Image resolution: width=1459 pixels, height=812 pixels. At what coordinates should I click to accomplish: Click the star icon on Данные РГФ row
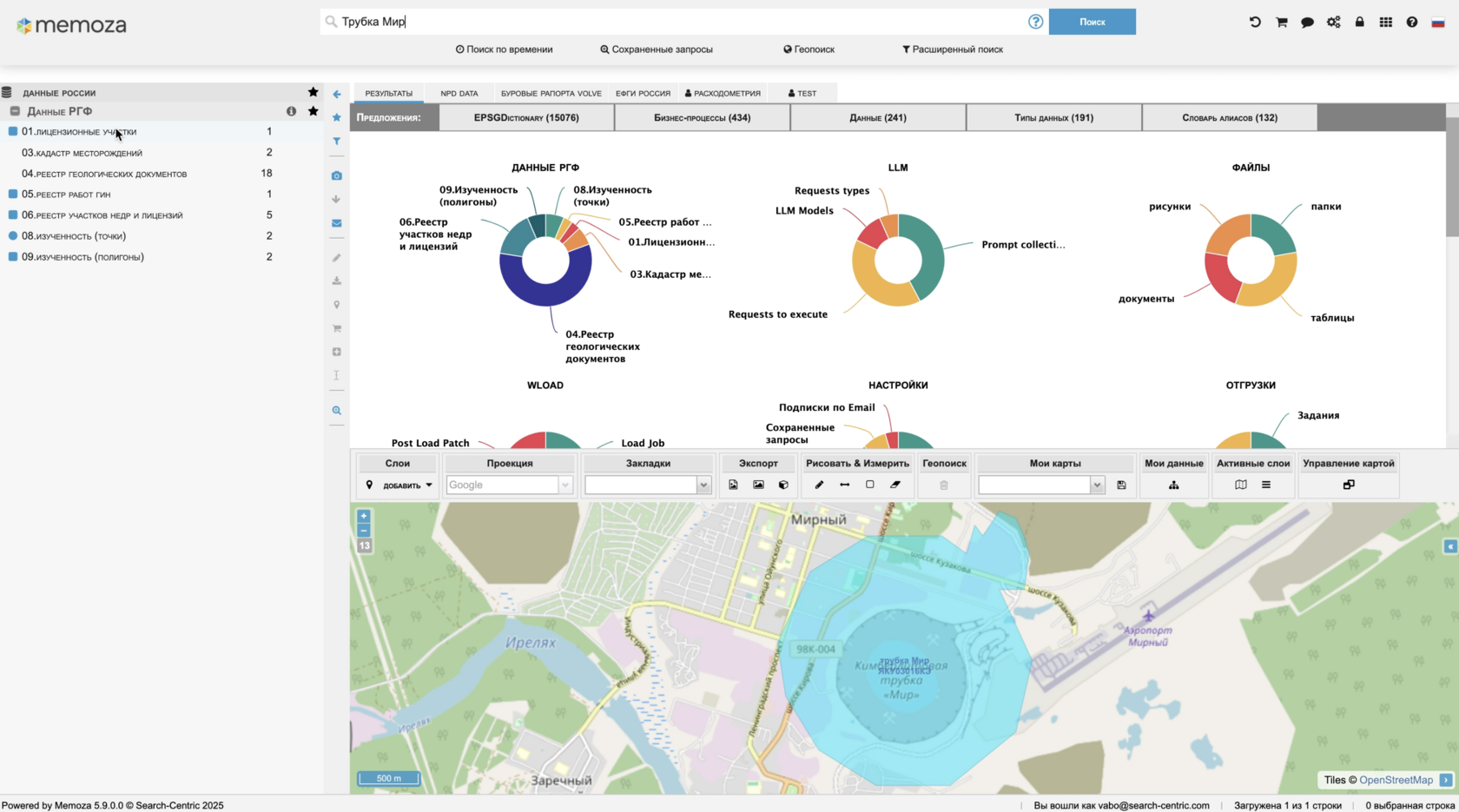point(314,111)
